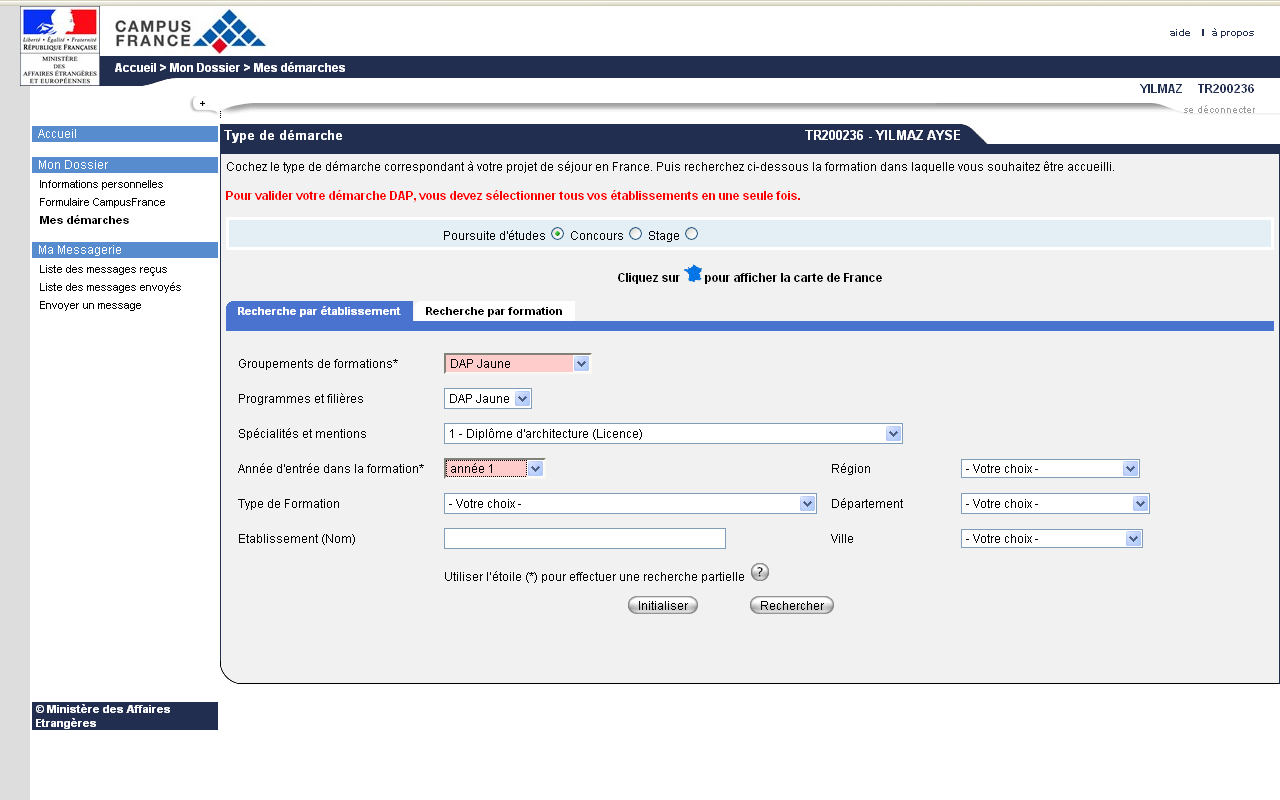Click Mon Dossier in the breadcrumb
This screenshot has width=1280, height=800.
[x=205, y=68]
